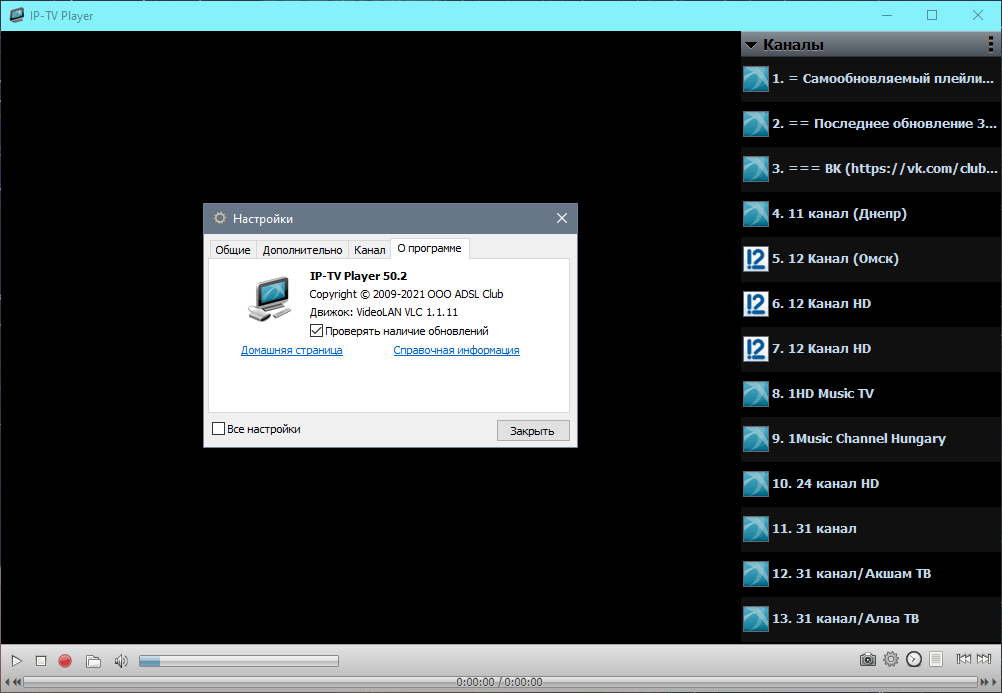
Task: Select channel 11. 31 канал
Action: pyautogui.click(x=871, y=529)
